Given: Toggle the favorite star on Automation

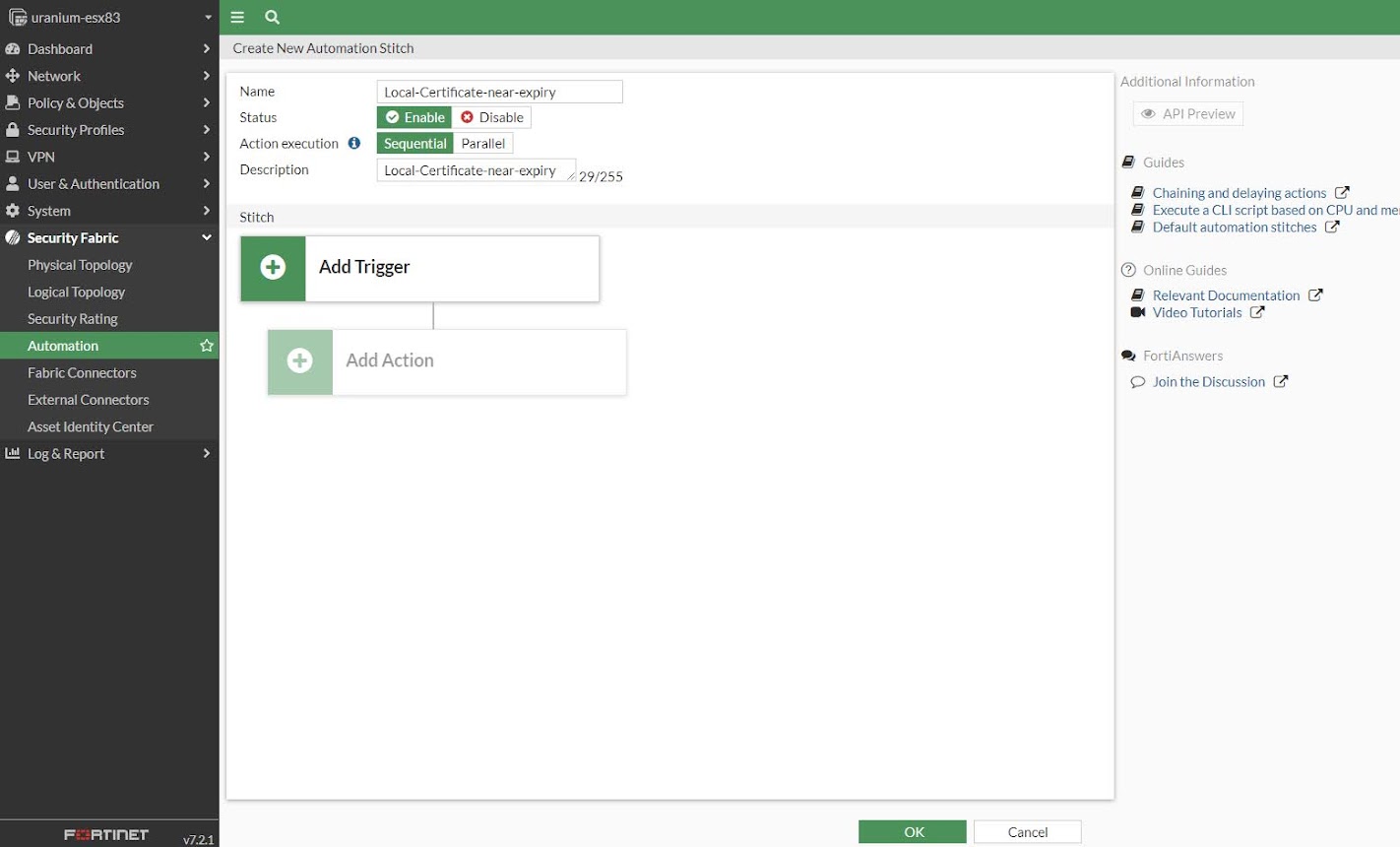Looking at the screenshot, I should point(207,346).
